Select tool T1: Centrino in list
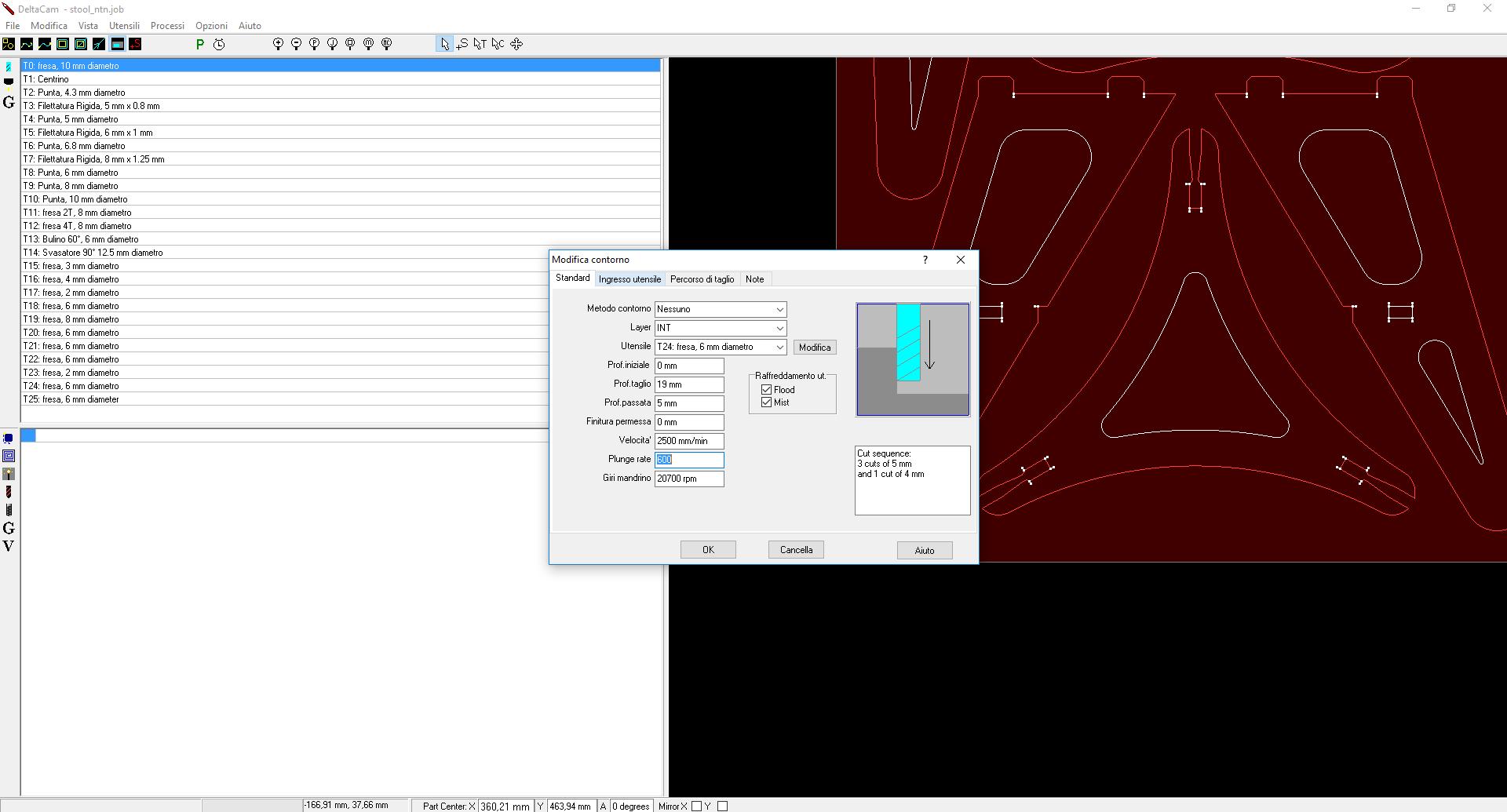 click(x=341, y=79)
